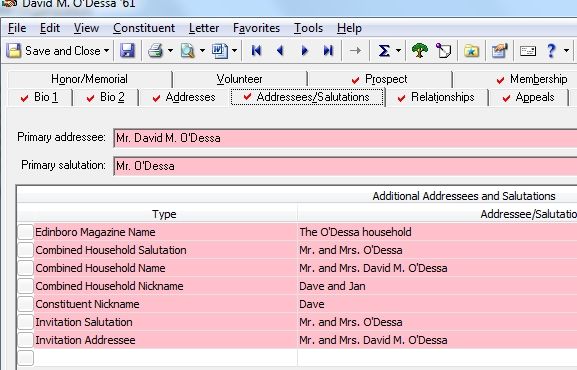Viewport: 577px width, 370px height.
Task: Switch to the Relationships tab
Action: coord(437,97)
